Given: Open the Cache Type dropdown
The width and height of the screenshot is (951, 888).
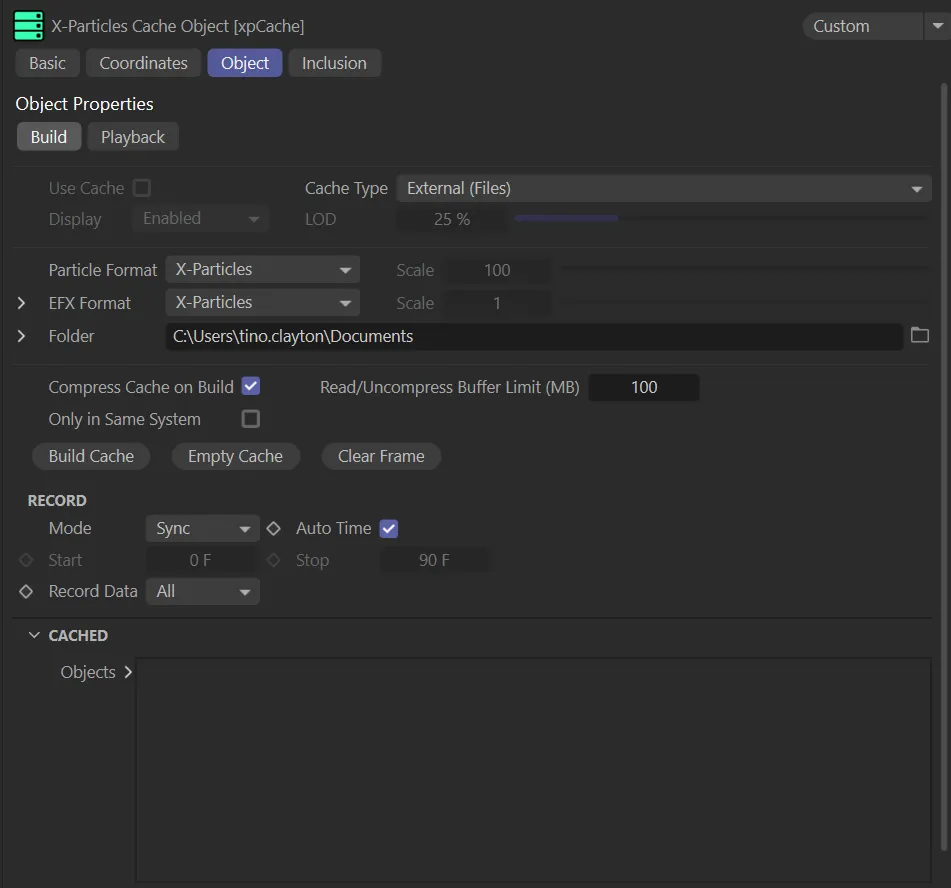Looking at the screenshot, I should 663,188.
